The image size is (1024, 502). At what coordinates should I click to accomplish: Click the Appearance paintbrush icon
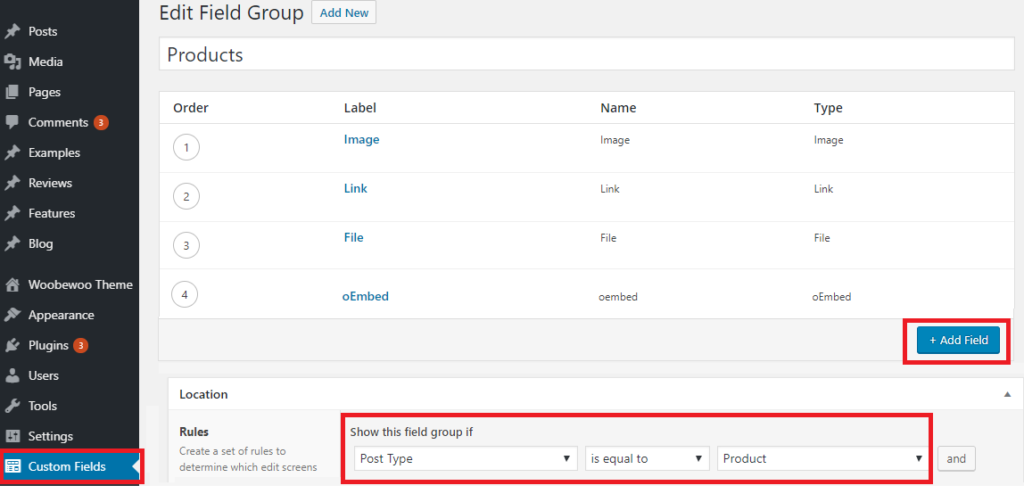pos(12,315)
